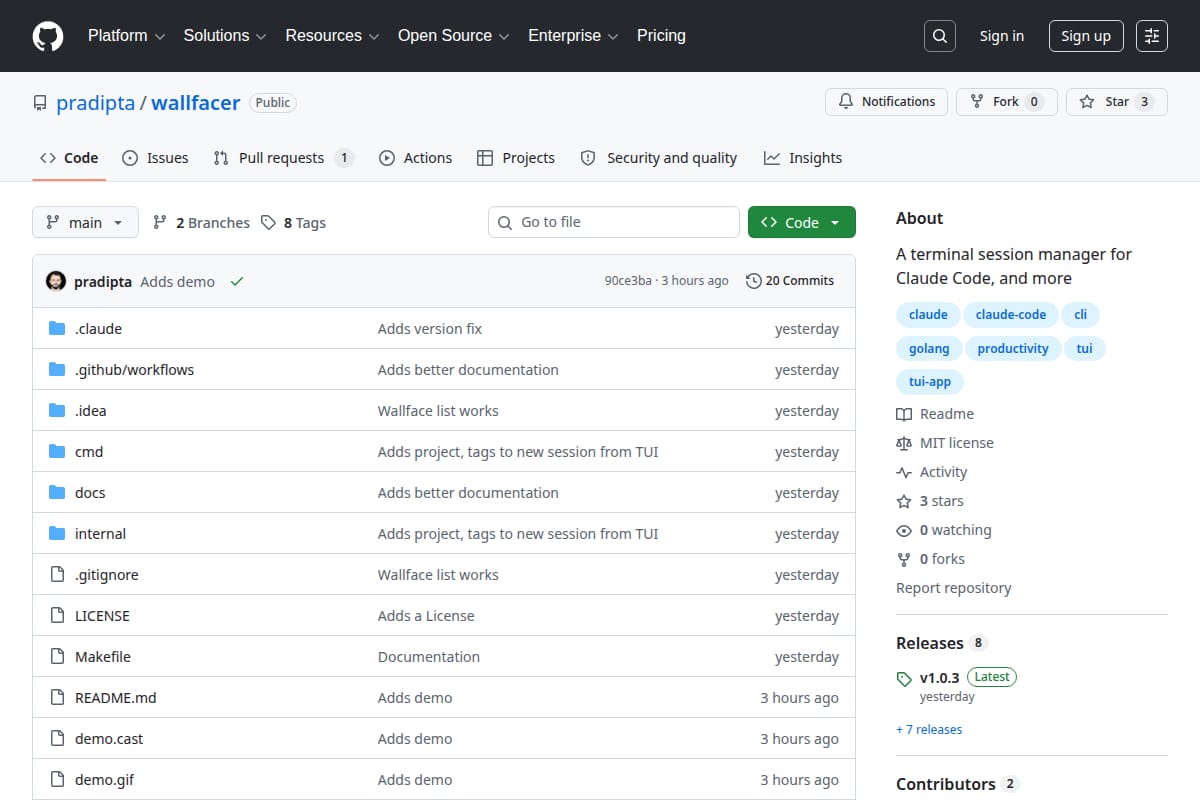
Task: Open the demo.cast file
Action: [x=109, y=739]
